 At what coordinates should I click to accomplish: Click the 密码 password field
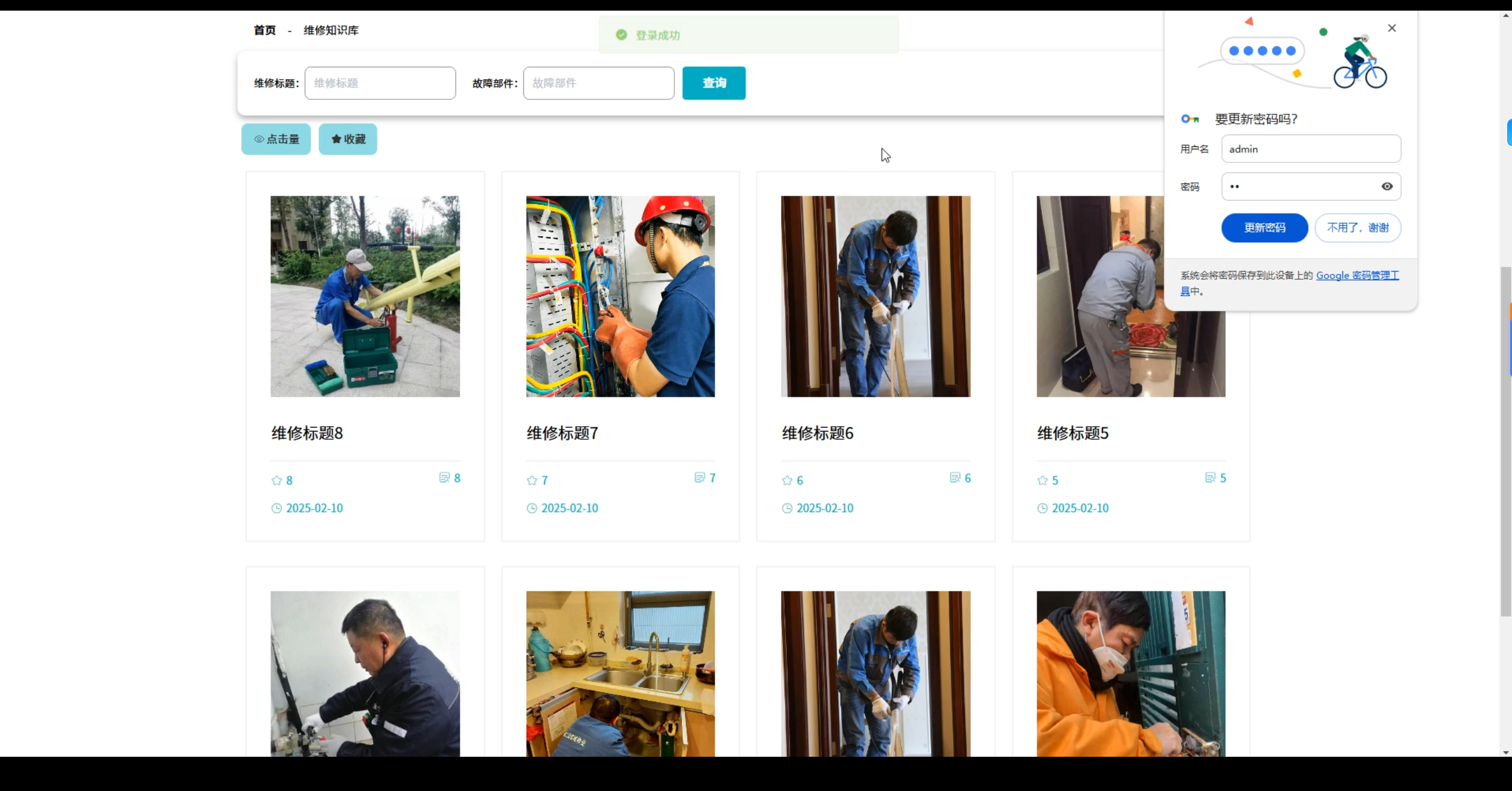pyautogui.click(x=1311, y=187)
